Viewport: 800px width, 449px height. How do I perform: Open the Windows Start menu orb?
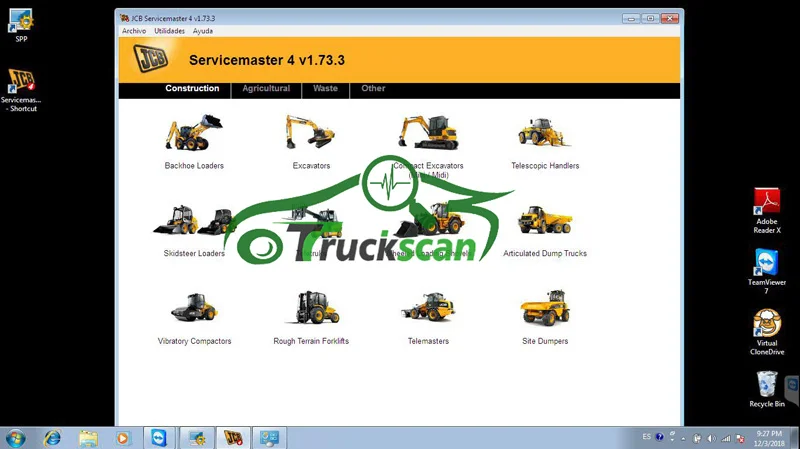15,438
